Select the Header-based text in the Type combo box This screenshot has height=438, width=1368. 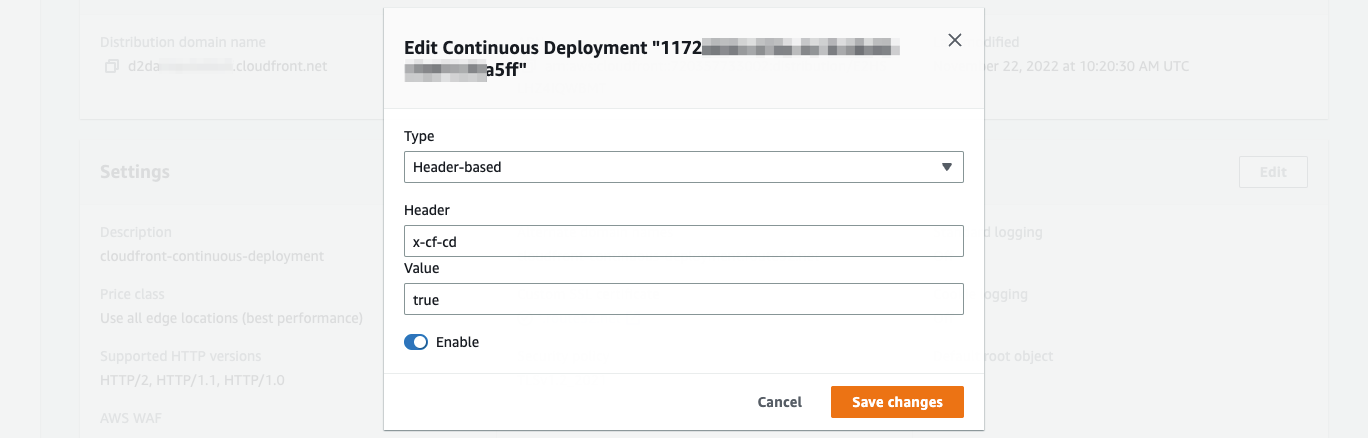click(457, 167)
